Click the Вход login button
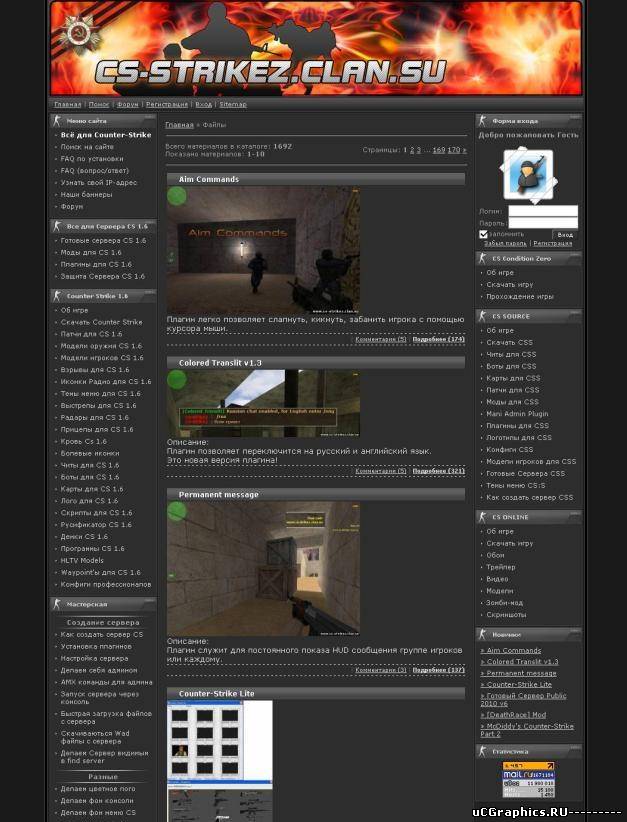The image size is (627, 822). [565, 235]
